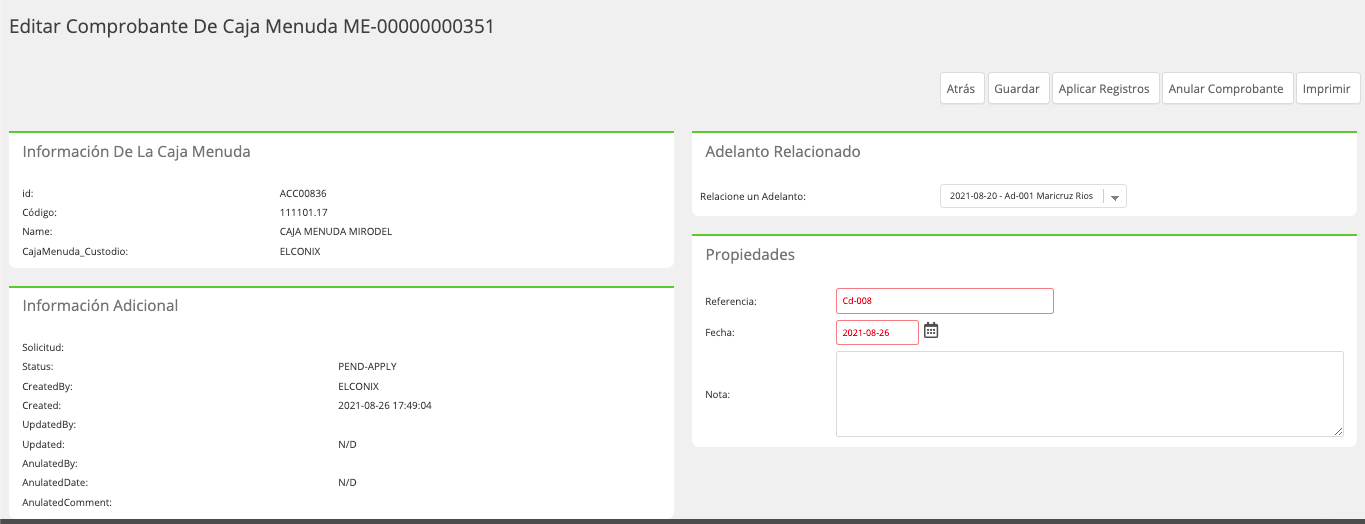Select the name CAJA MENUDA MIRODEL
Image resolution: width=1365 pixels, height=524 pixels.
click(336, 231)
